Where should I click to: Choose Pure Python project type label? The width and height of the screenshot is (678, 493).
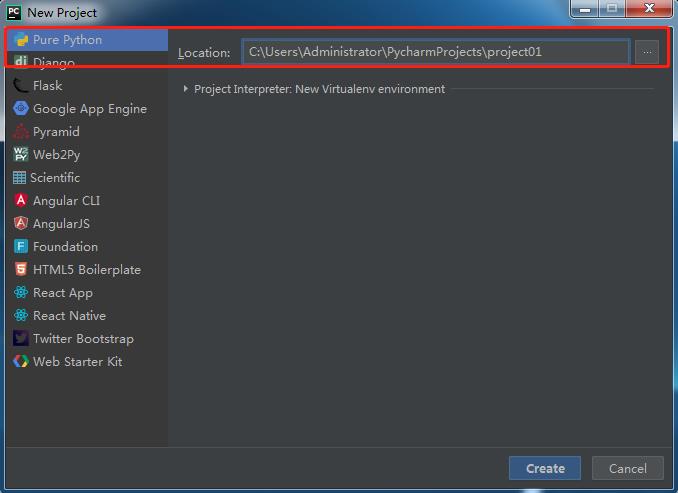coord(67,40)
